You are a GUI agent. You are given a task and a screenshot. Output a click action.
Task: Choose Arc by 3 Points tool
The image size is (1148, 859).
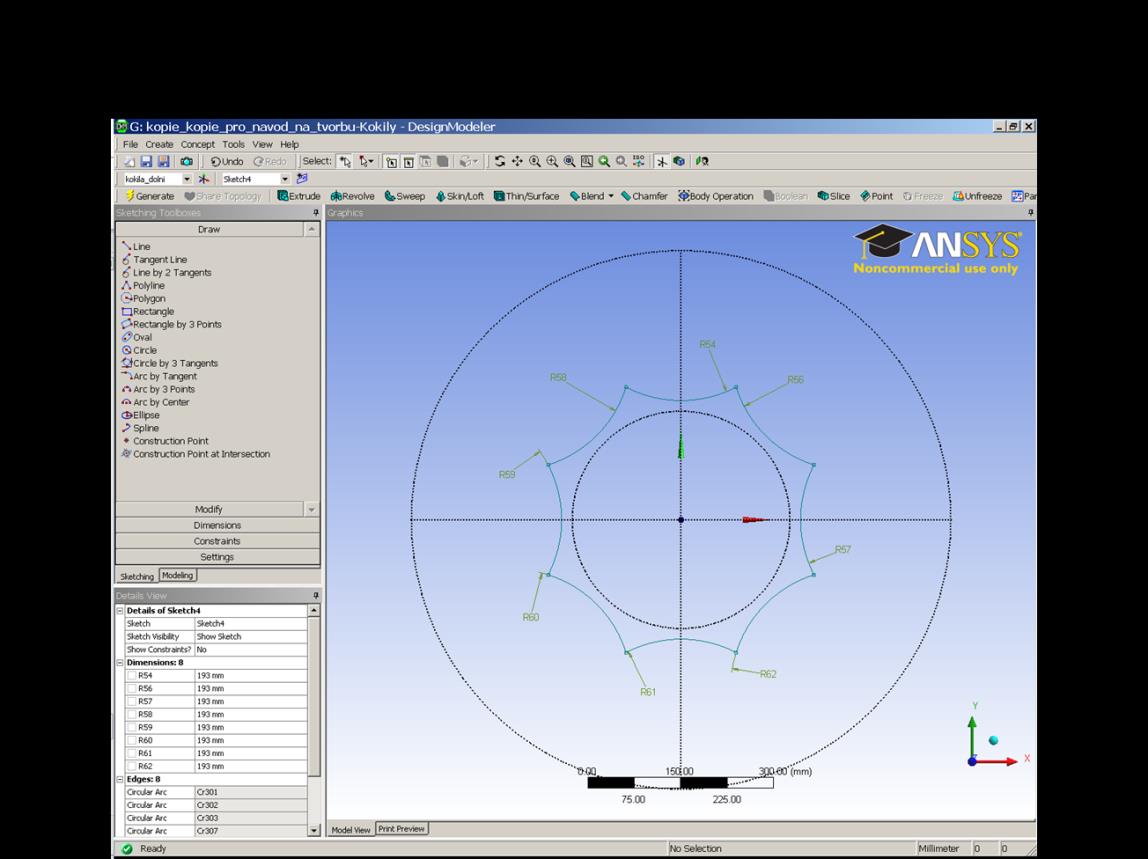click(x=159, y=390)
